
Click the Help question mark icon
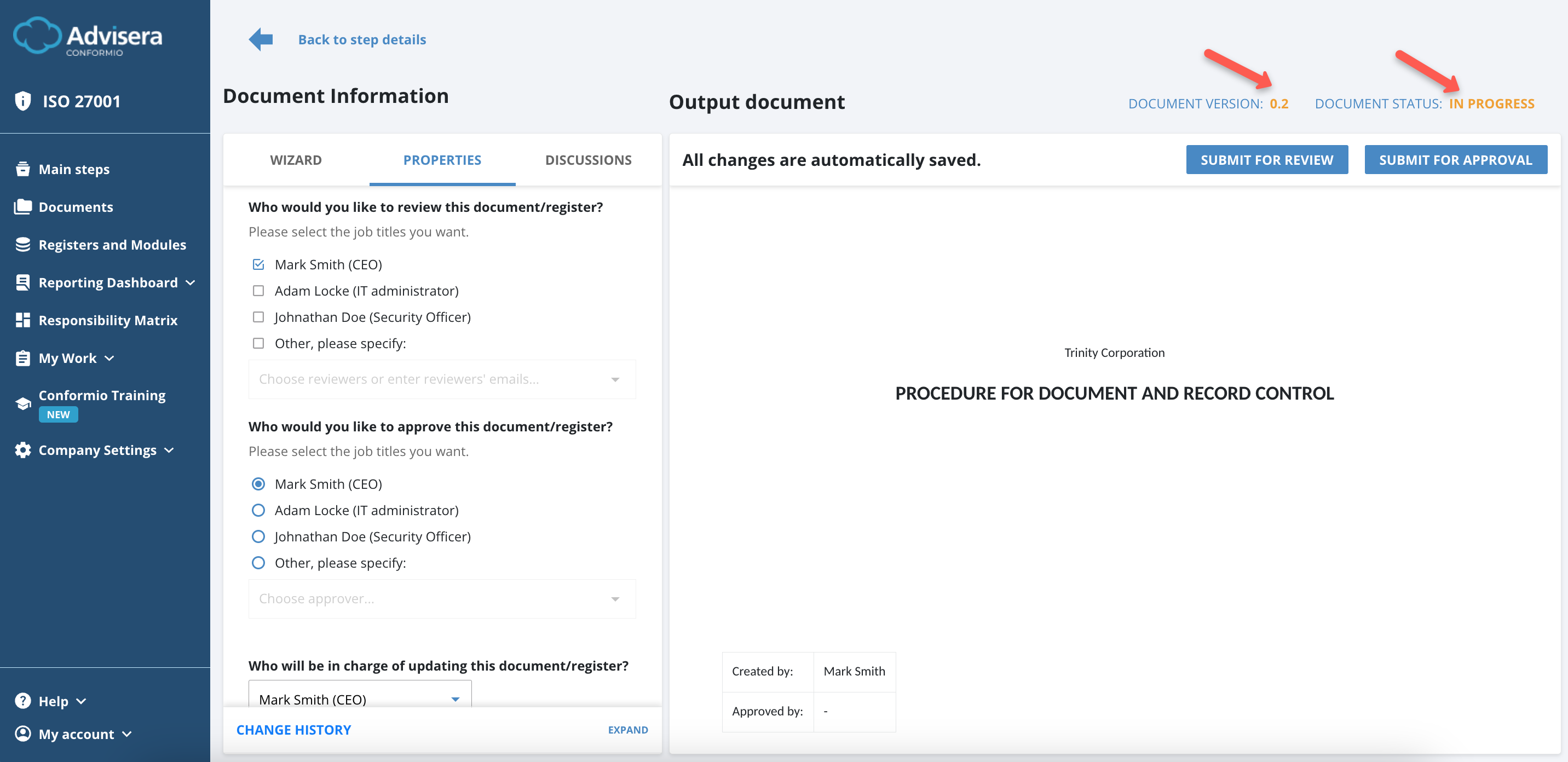pyautogui.click(x=22, y=701)
